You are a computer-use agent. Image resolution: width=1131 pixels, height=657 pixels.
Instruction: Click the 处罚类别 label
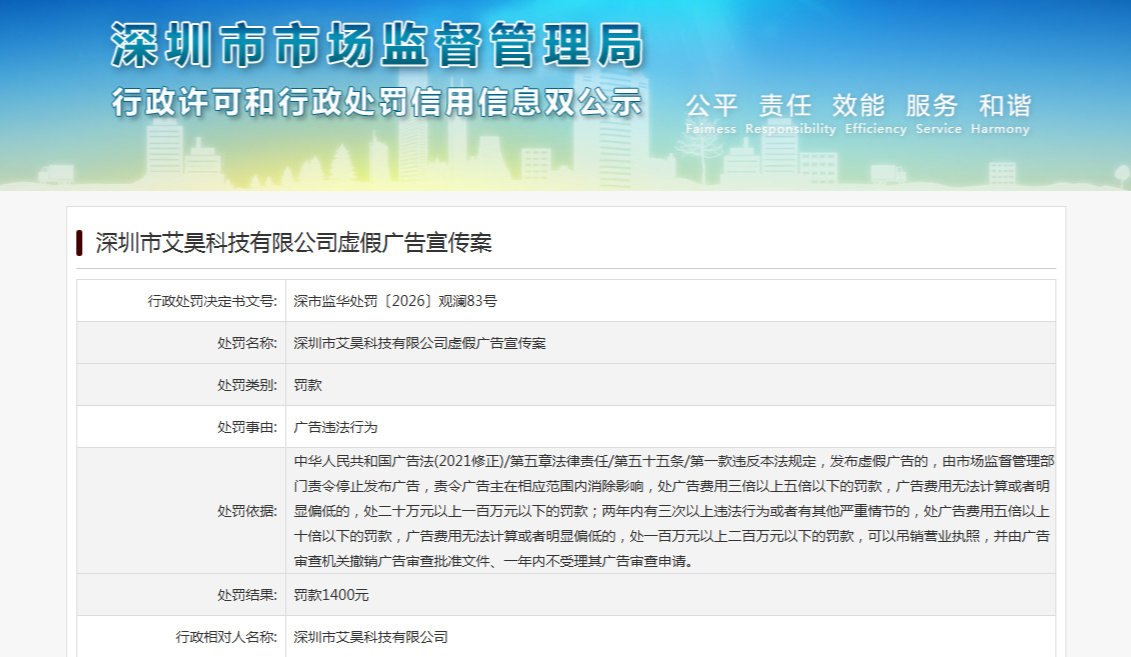247,385
